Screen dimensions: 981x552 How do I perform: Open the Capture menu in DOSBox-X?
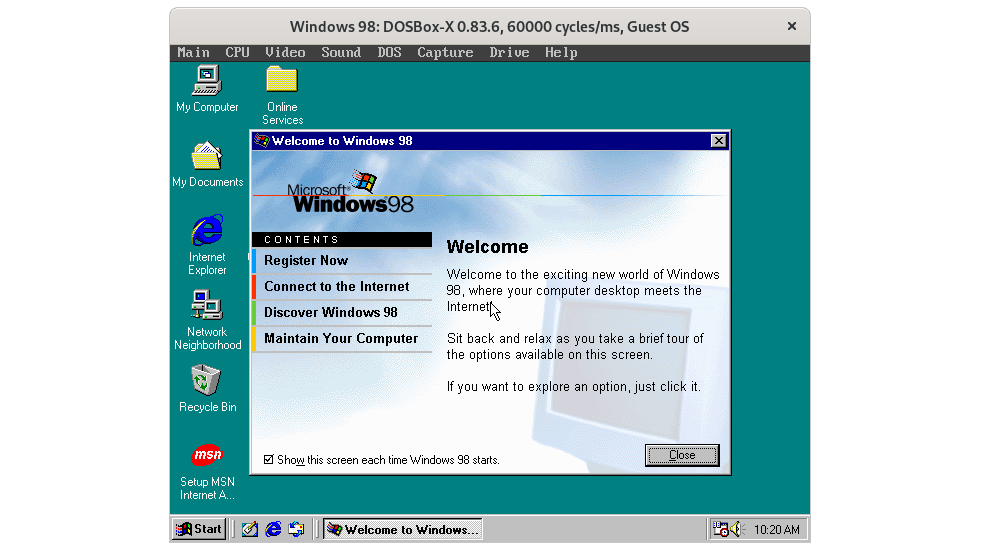click(445, 52)
